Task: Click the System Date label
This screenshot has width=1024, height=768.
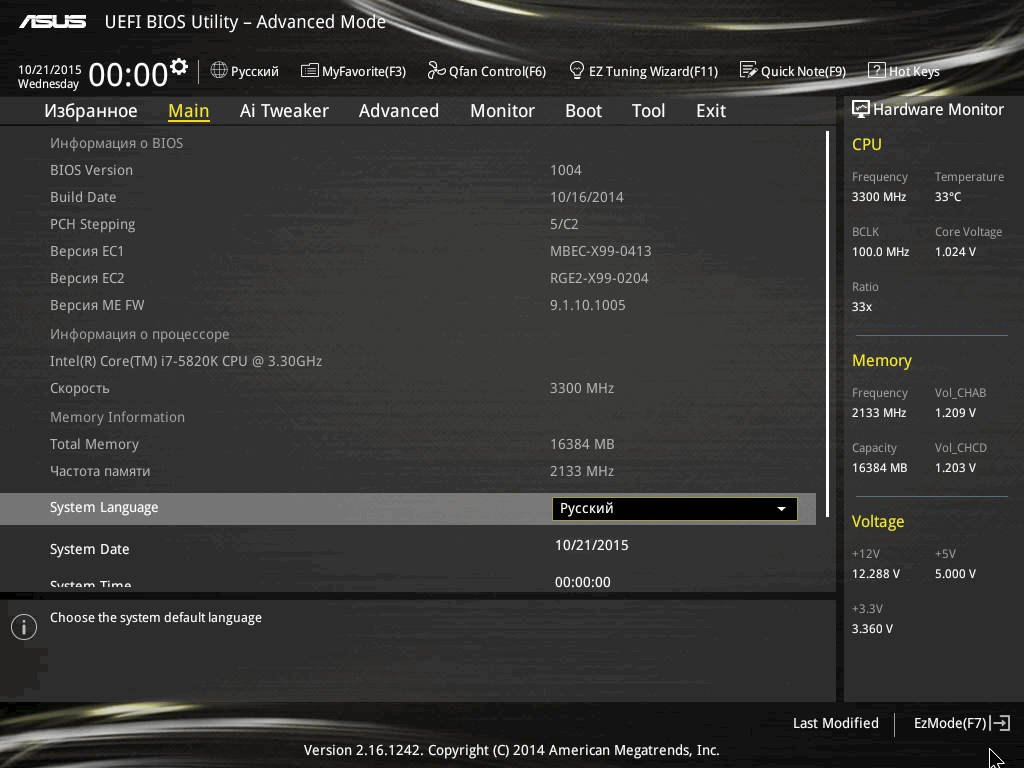Action: tap(89, 549)
